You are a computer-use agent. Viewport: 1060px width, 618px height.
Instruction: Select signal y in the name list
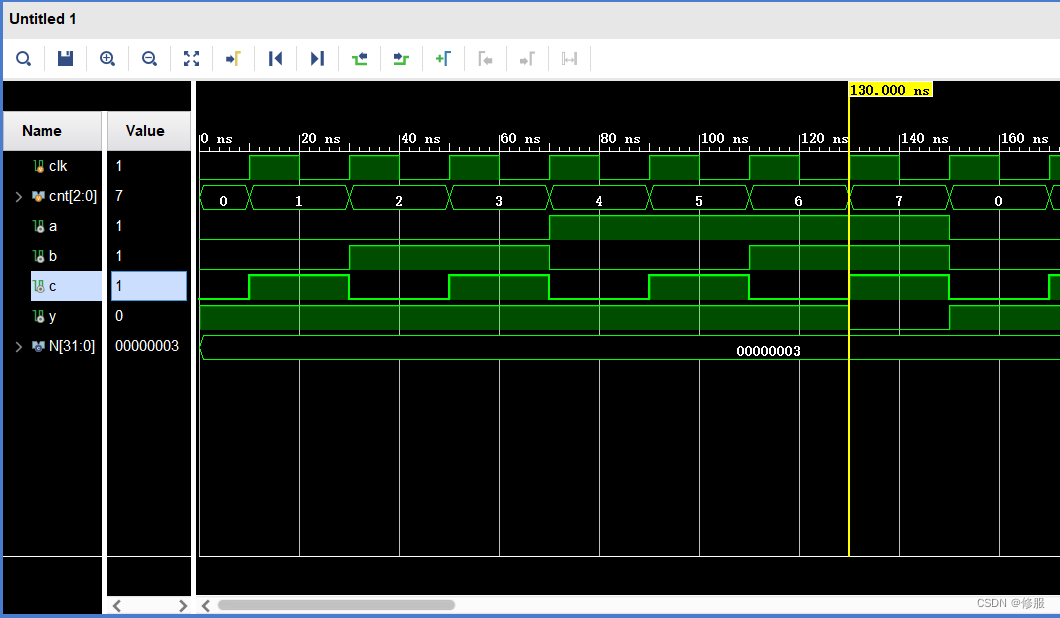[x=52, y=316]
